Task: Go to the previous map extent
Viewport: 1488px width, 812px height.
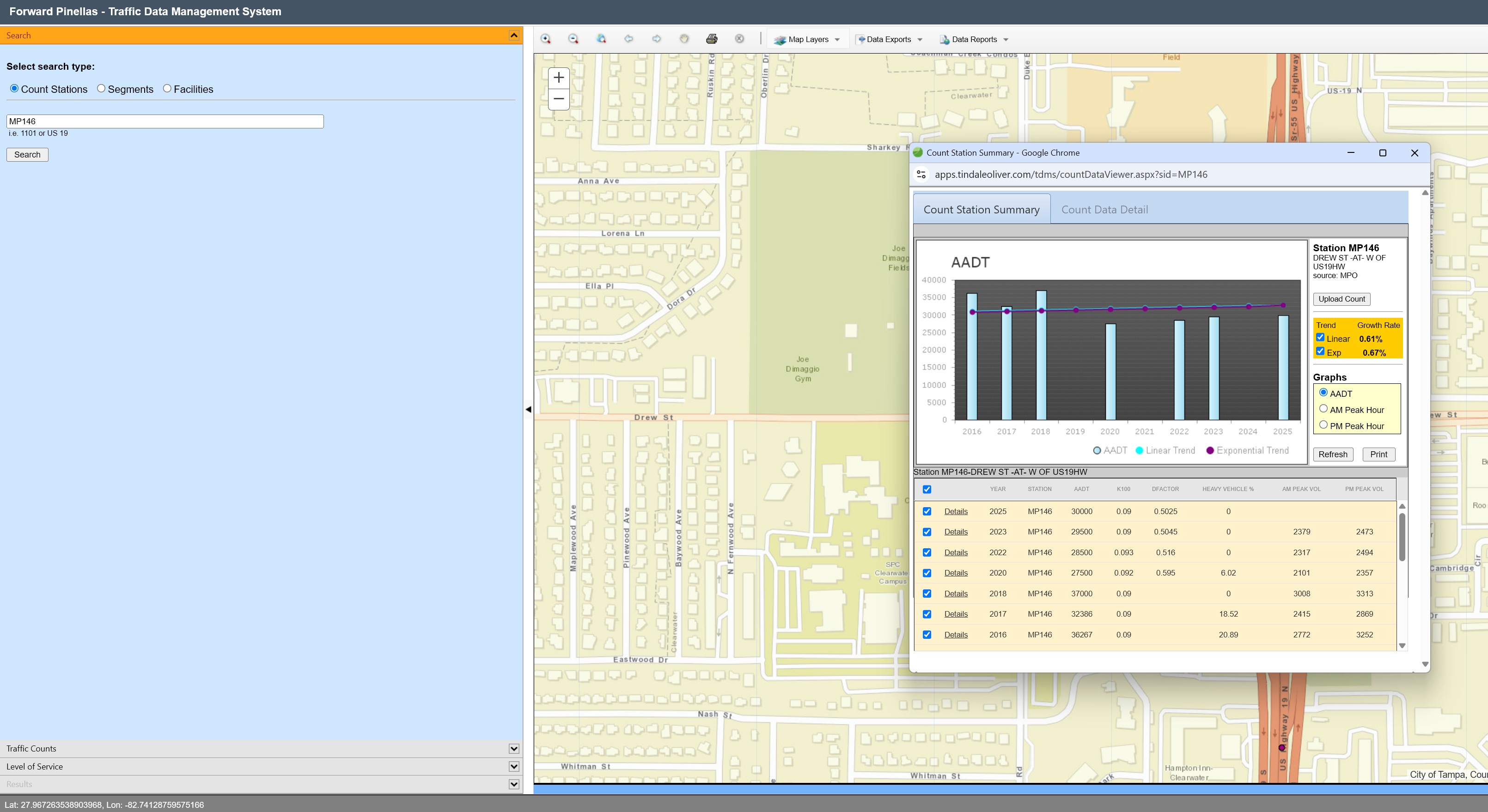Action: tap(628, 39)
